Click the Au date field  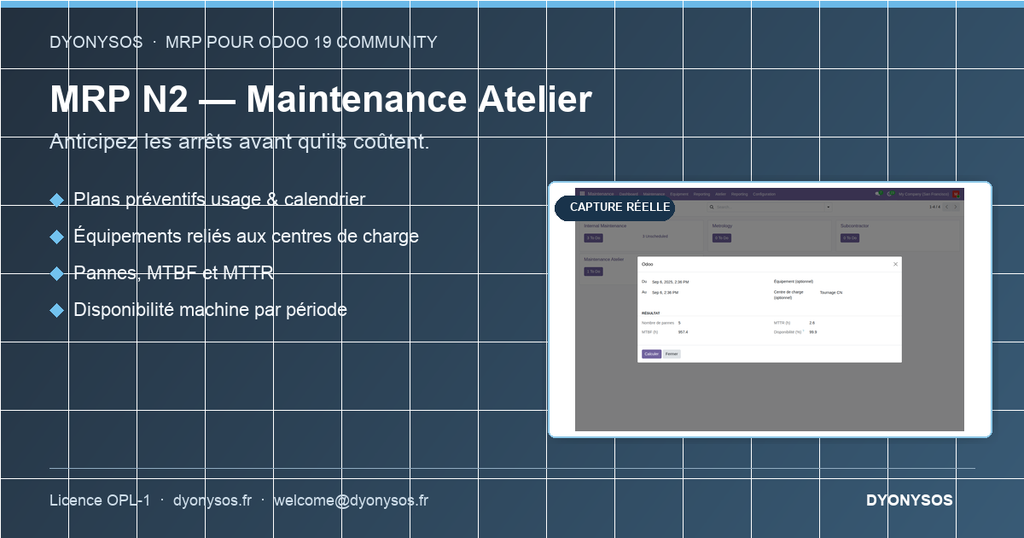point(665,293)
